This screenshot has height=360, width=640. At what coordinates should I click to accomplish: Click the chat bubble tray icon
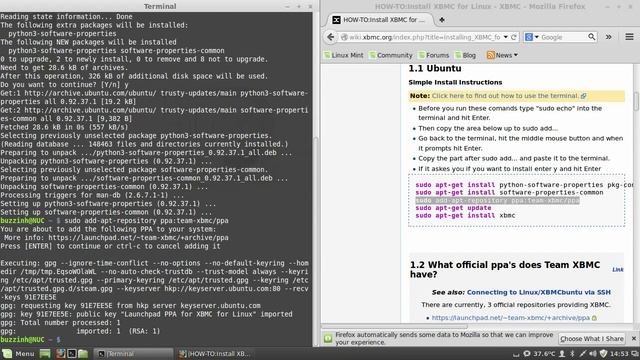click(x=527, y=353)
